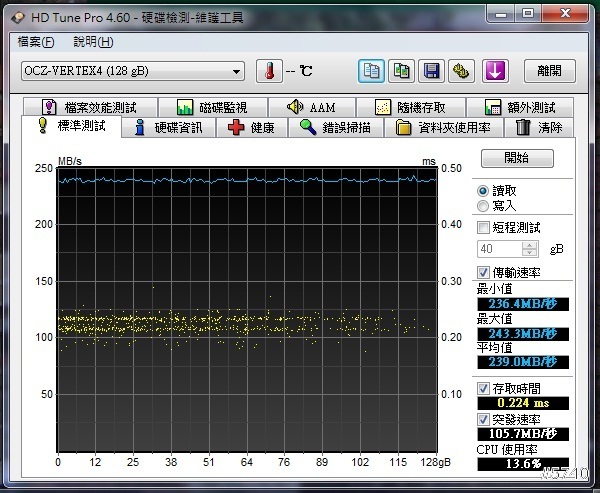This screenshot has width=600, height=493.
Task: Open the 清除 (Erase) trash can tab
Action: coord(540,127)
